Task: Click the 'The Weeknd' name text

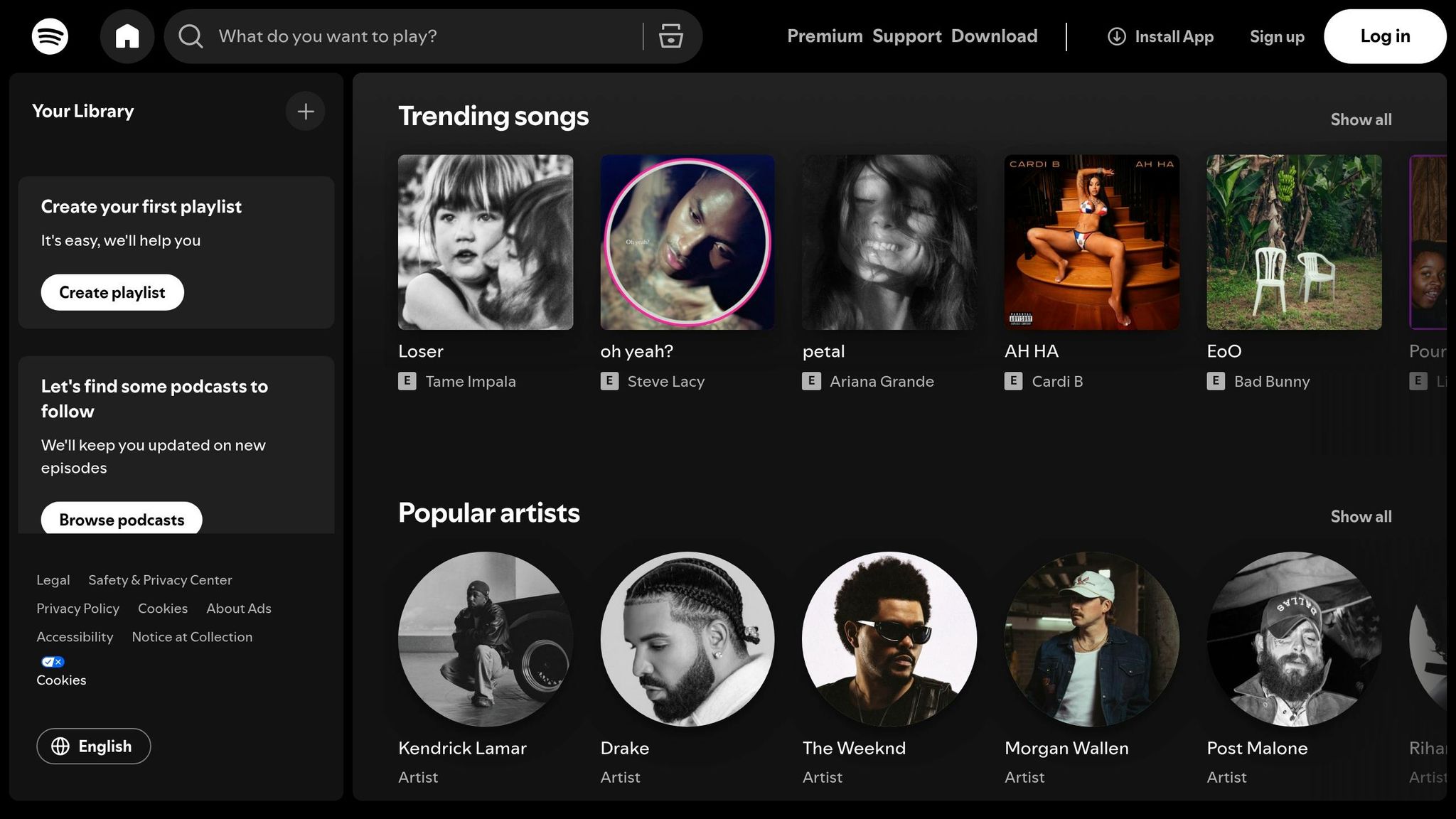Action: pos(854,749)
